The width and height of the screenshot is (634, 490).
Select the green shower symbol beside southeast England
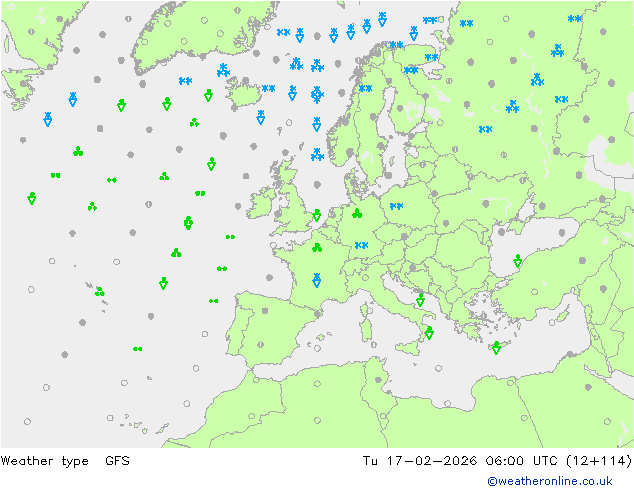coord(317,215)
